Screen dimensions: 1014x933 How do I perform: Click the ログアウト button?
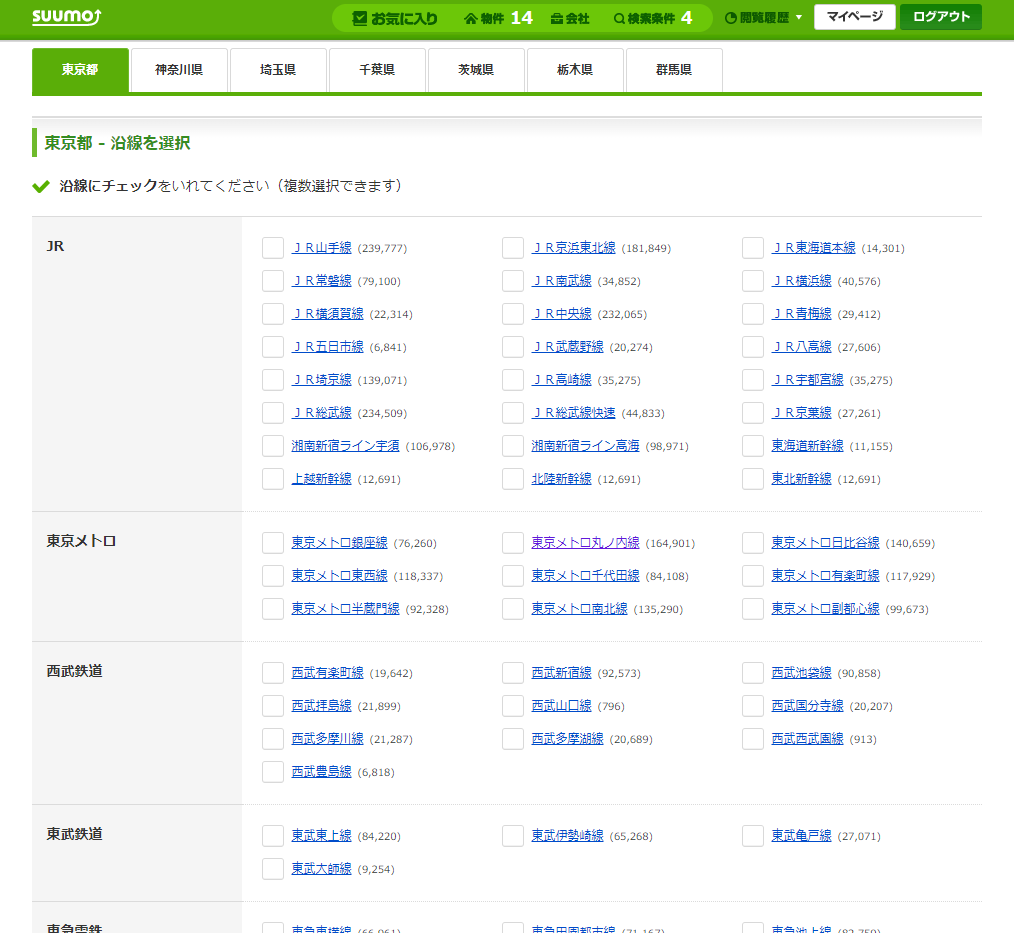(x=941, y=17)
